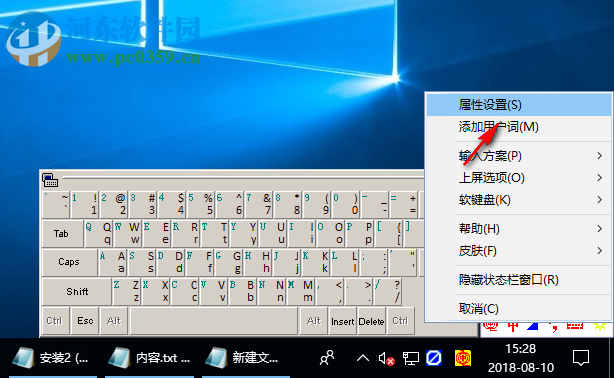Click the yellow gear icon on IME bar
Viewport: 614px width, 378px height.
click(600, 326)
